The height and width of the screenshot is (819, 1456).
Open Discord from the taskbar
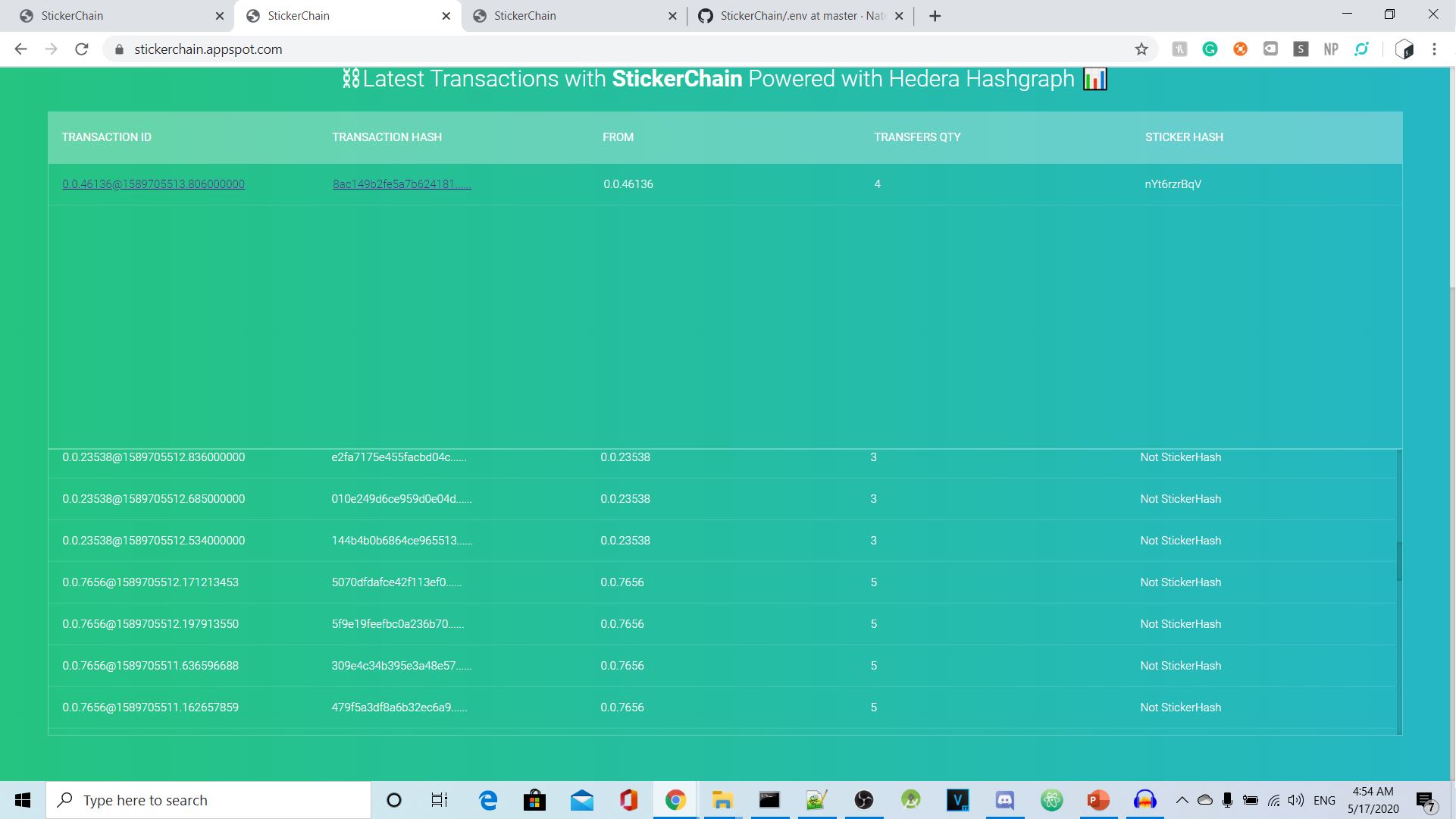pos(1004,800)
